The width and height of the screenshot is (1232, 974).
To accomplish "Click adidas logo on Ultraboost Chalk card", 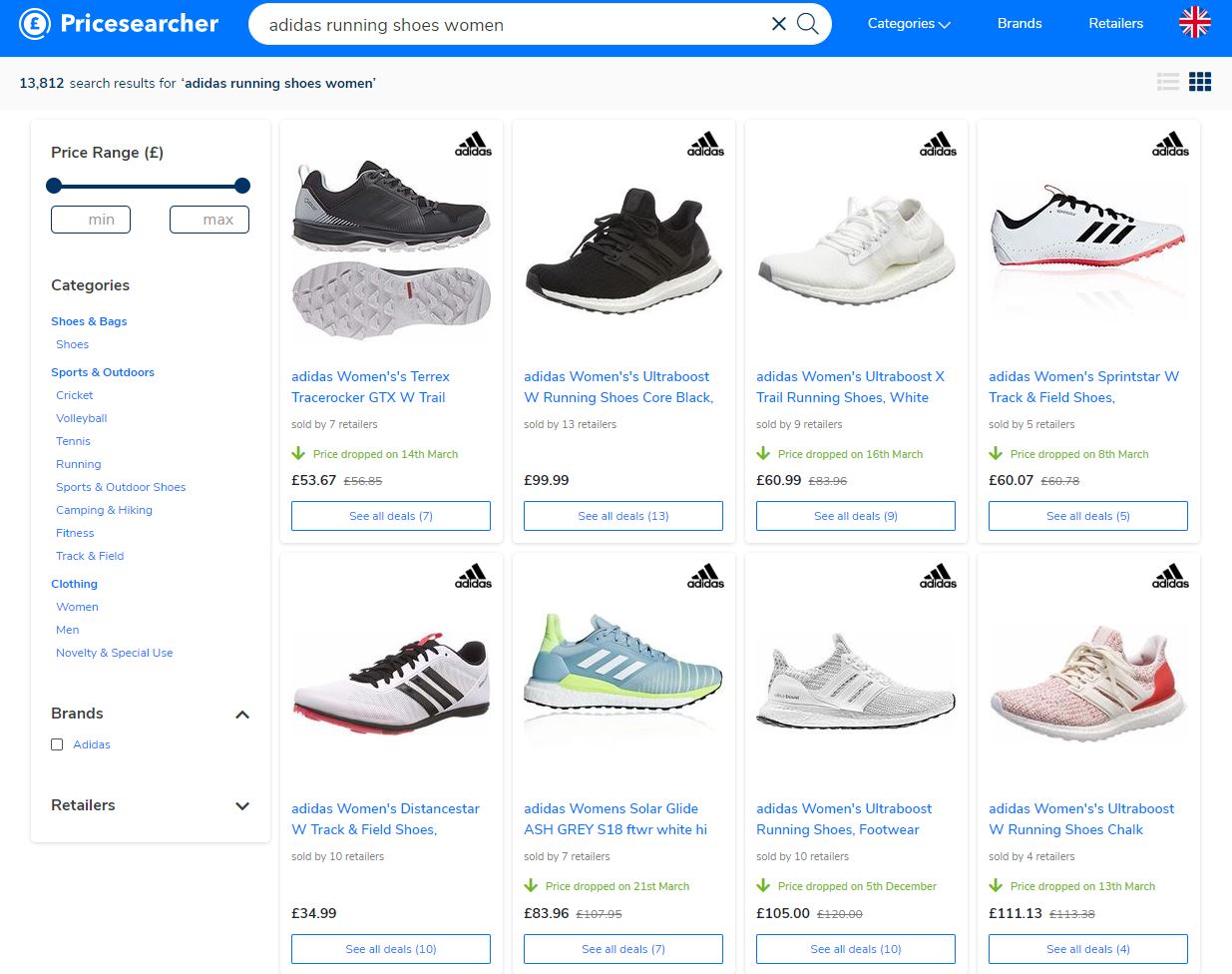I will coord(1170,576).
